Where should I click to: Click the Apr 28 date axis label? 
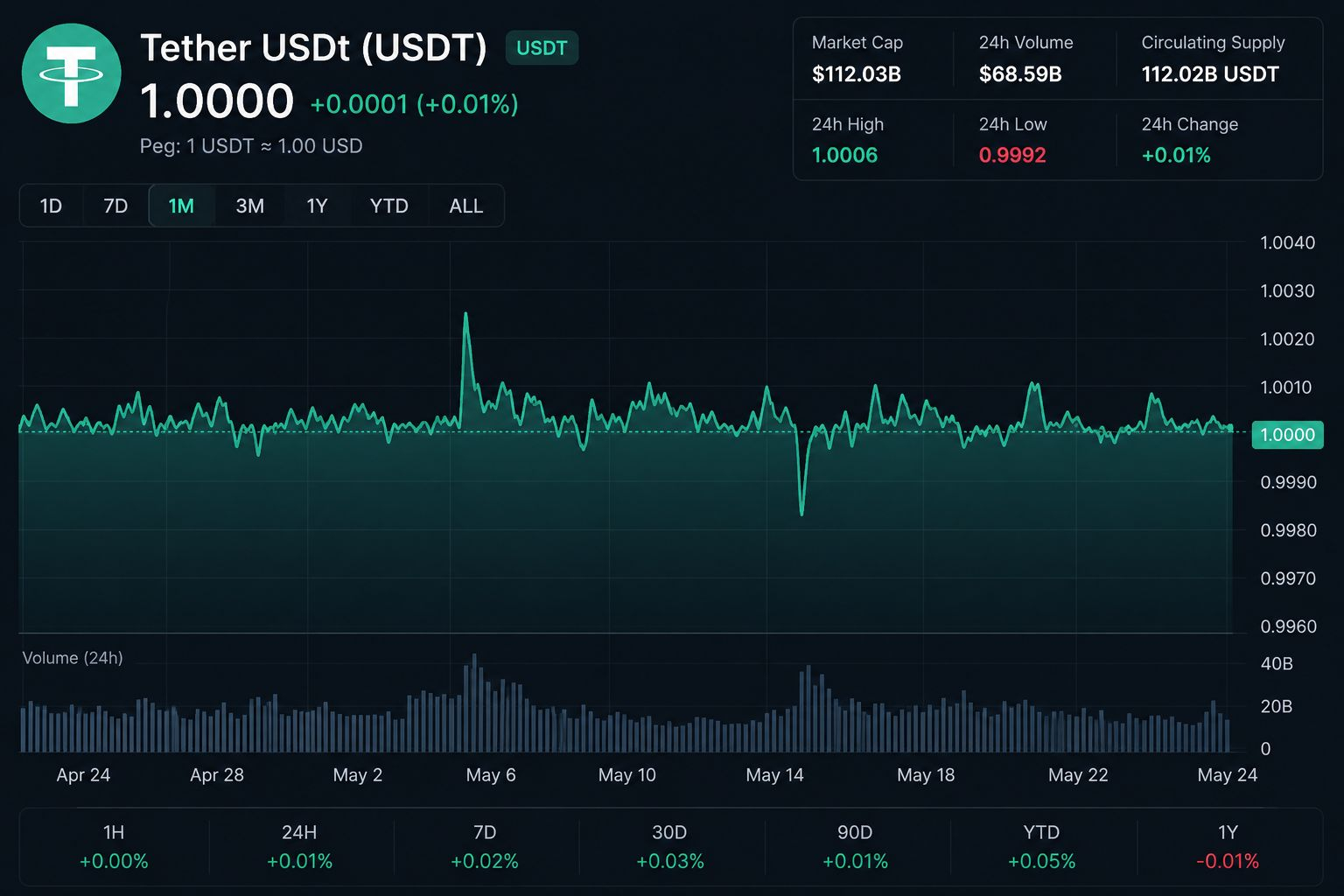coord(217,775)
